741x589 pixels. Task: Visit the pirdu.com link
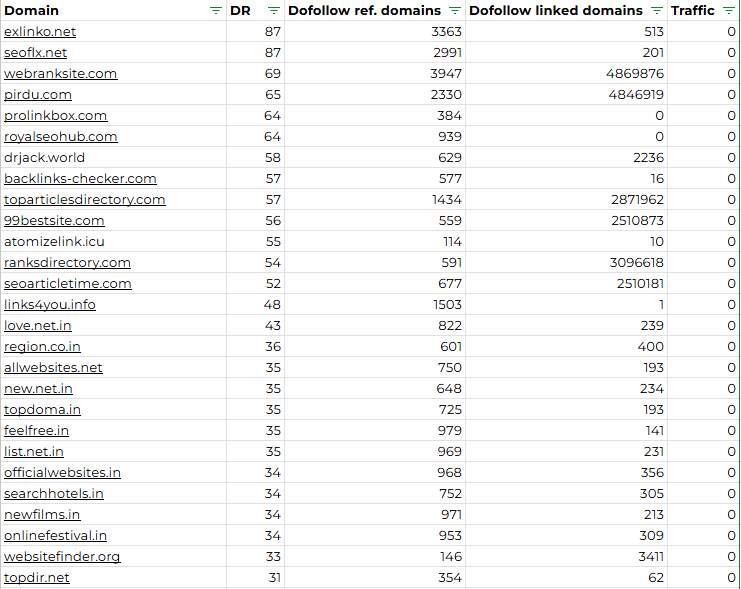[x=38, y=95]
